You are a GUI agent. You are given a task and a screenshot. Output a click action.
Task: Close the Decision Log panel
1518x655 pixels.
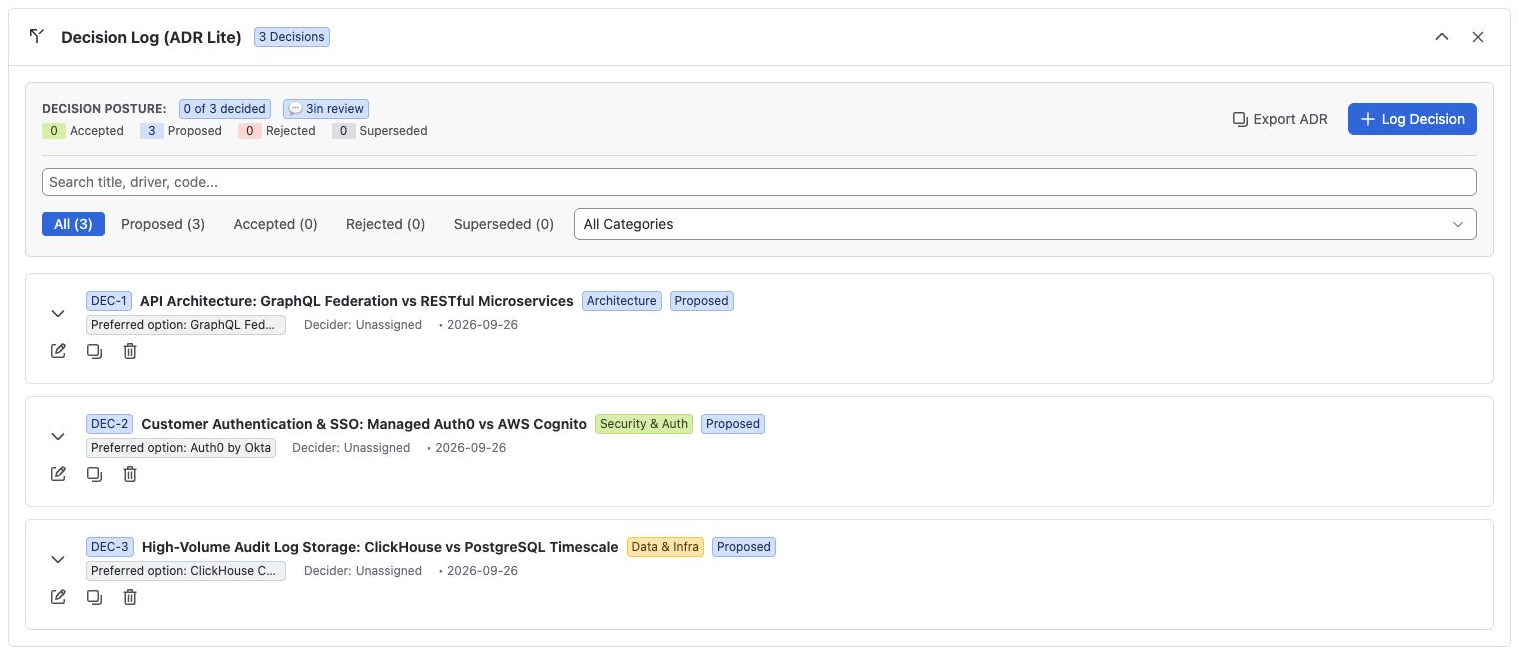[1478, 37]
